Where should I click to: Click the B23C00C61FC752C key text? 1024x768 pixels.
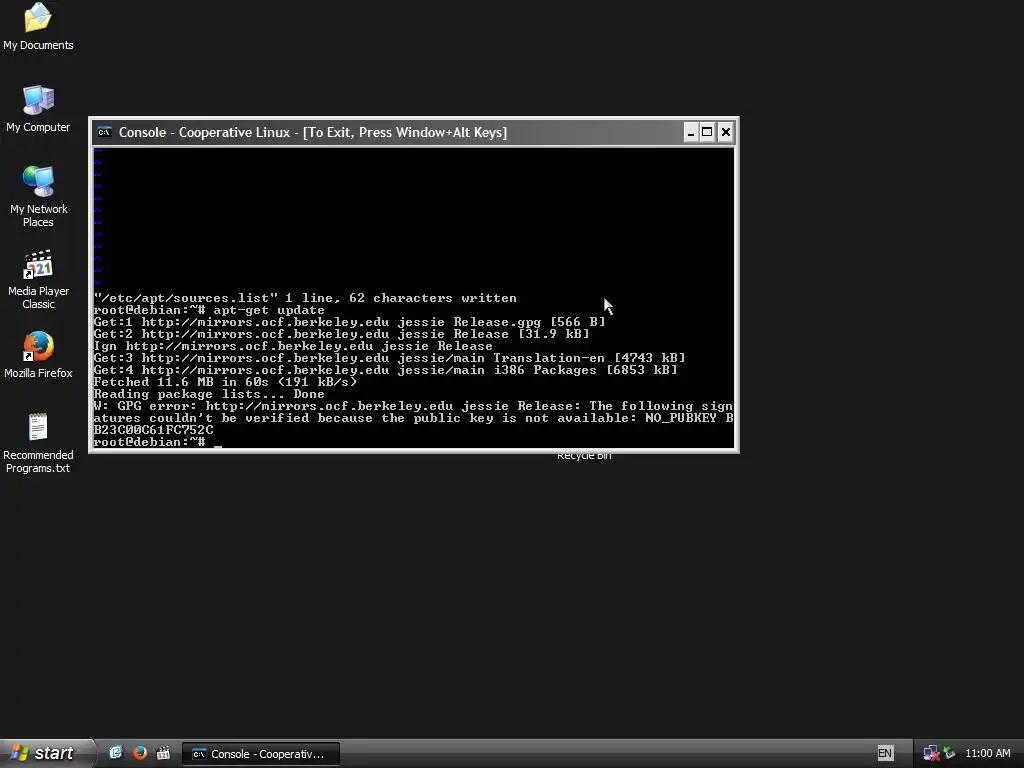click(x=153, y=430)
